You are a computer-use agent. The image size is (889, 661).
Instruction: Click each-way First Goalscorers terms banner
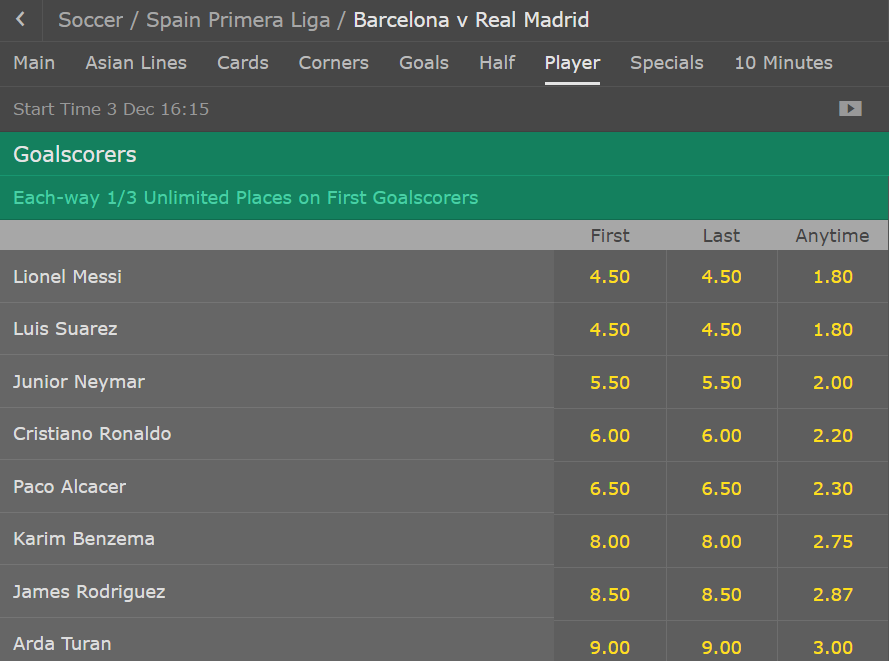tap(245, 198)
